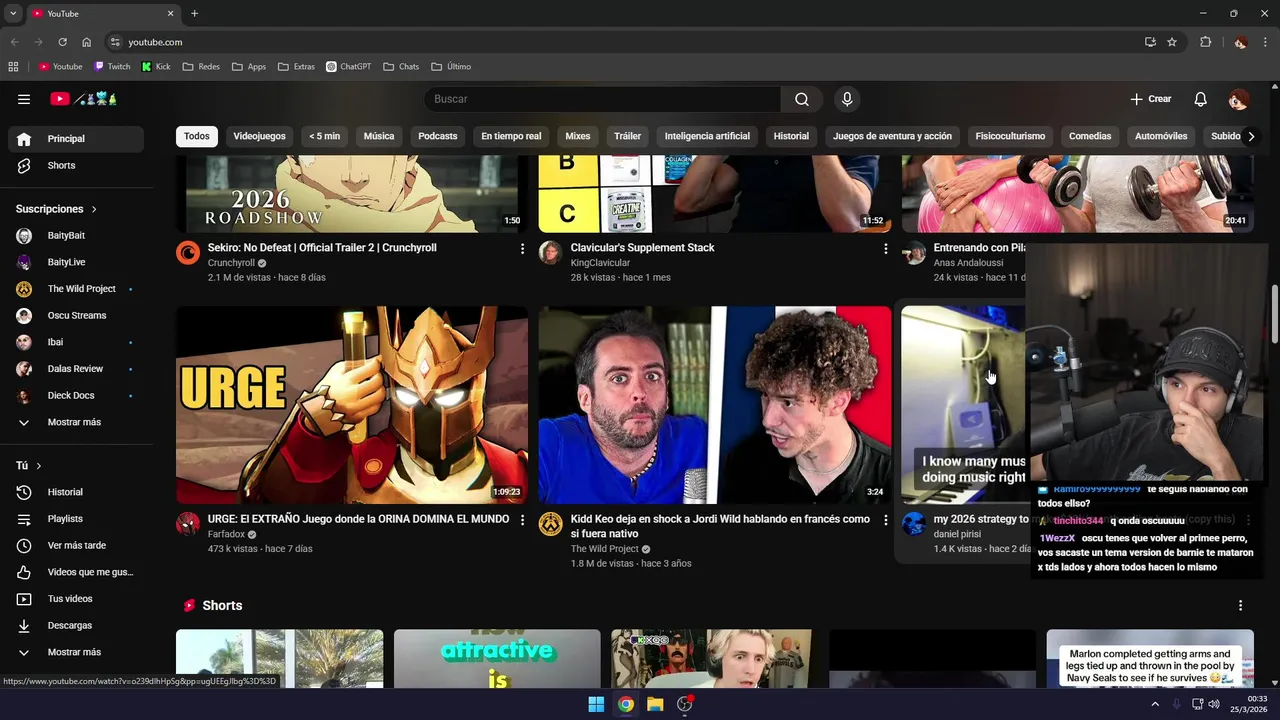
Task: Open Chrome extensions puzzle icon
Action: [1205, 42]
